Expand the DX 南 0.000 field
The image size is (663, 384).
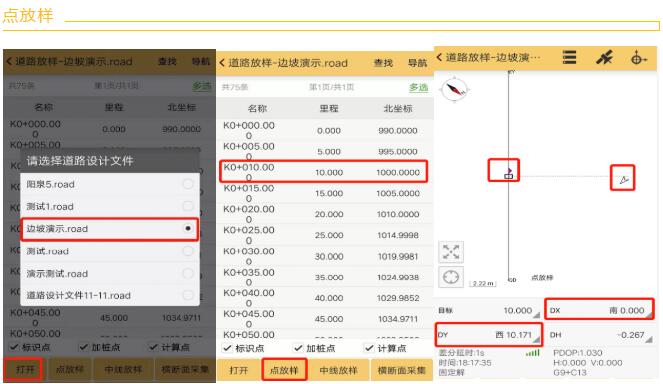tap(599, 310)
